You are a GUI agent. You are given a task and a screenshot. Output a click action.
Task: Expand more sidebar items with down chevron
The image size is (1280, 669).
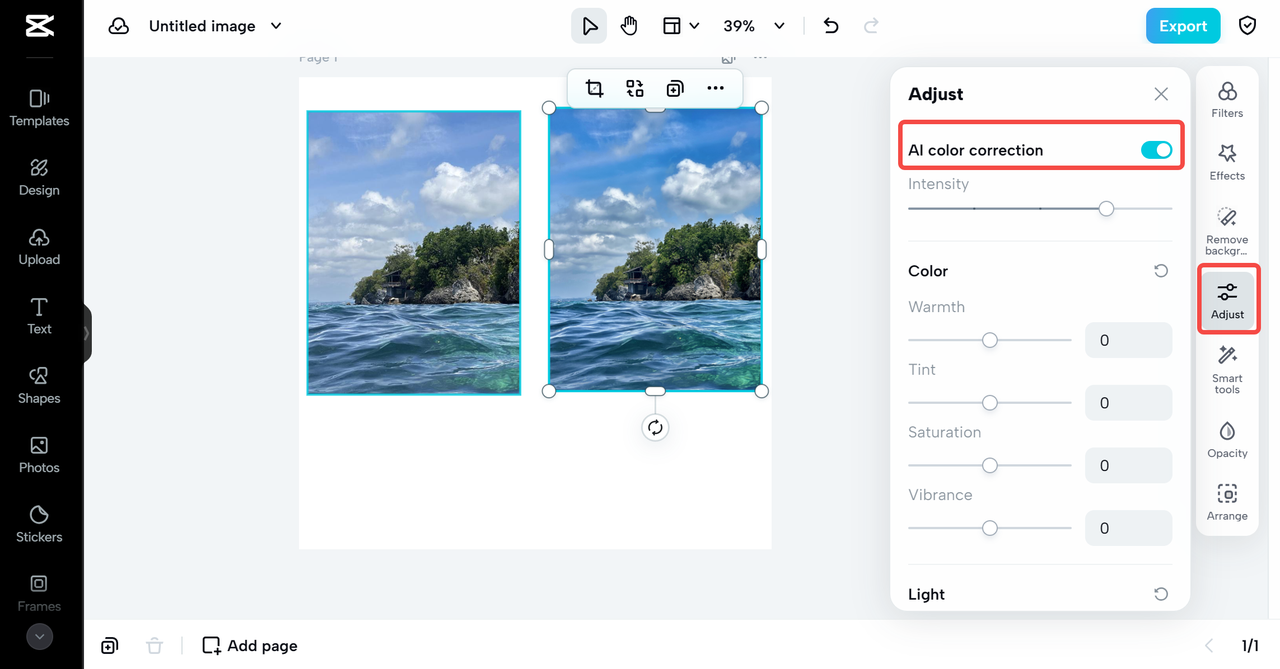[40, 636]
